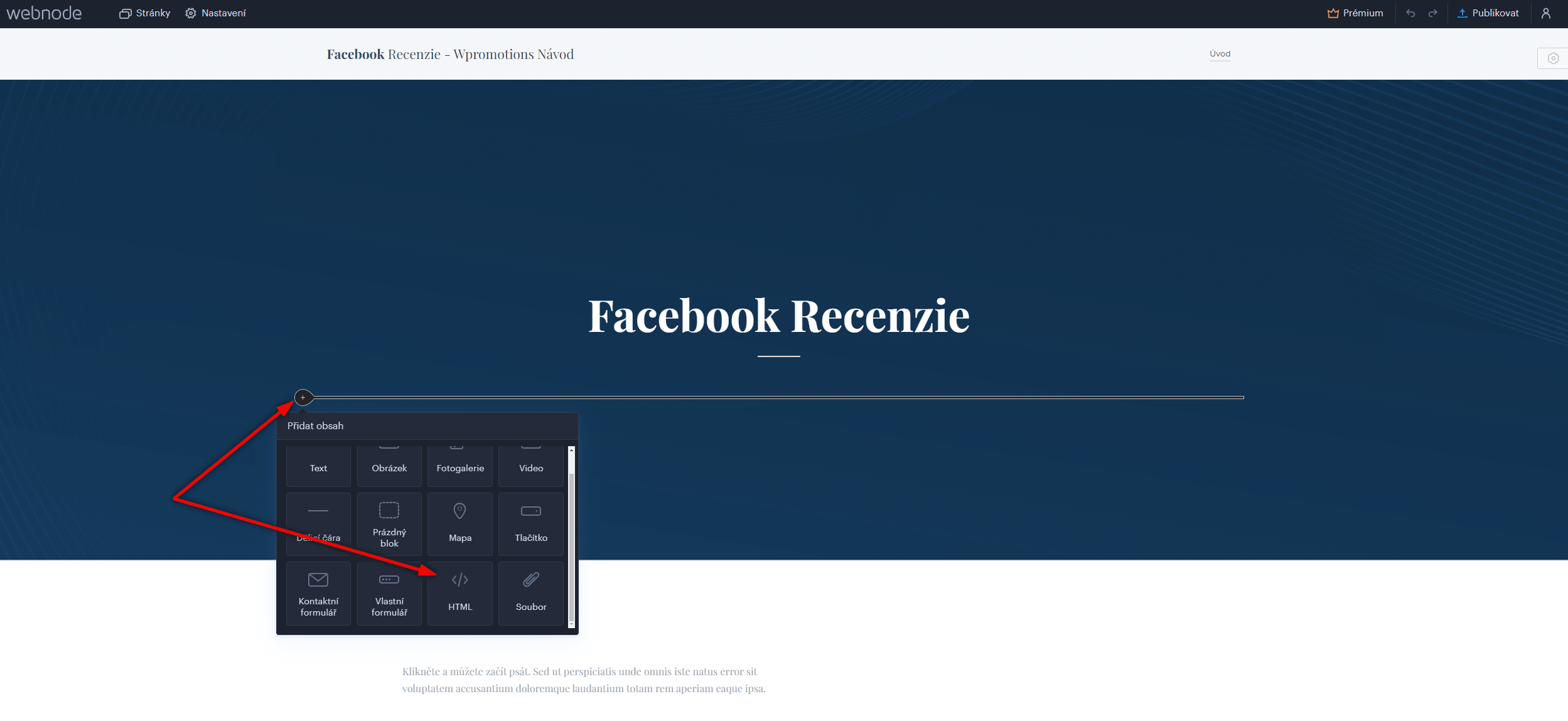Open the user account icon
The width and height of the screenshot is (1568, 721).
click(x=1545, y=13)
